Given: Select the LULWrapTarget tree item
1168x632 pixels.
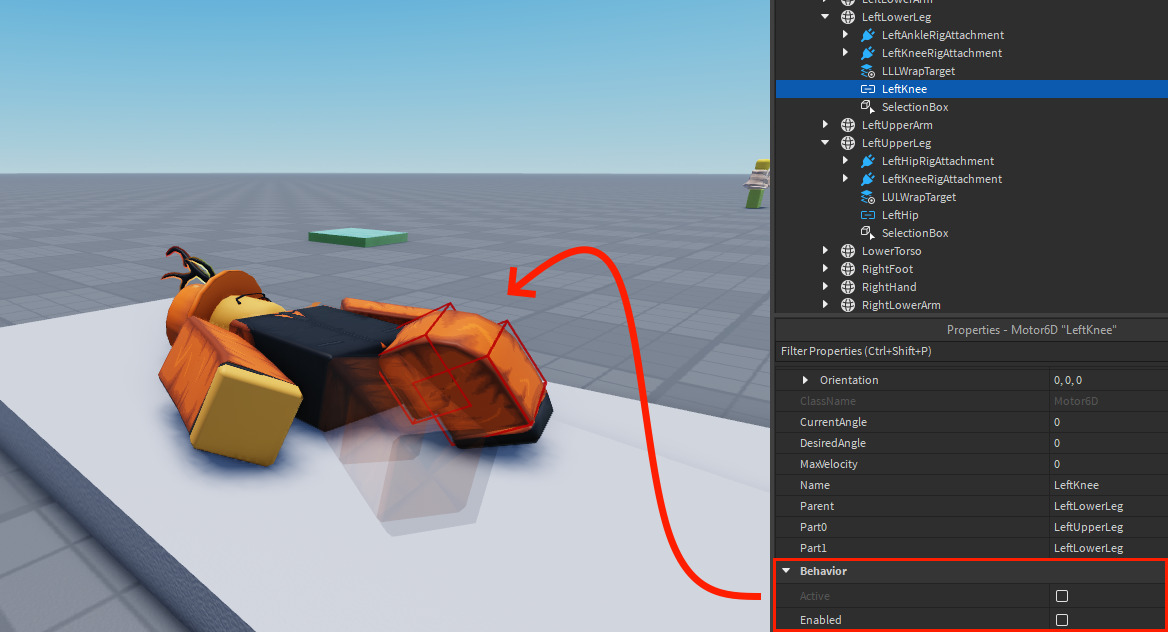Looking at the screenshot, I should click(919, 197).
